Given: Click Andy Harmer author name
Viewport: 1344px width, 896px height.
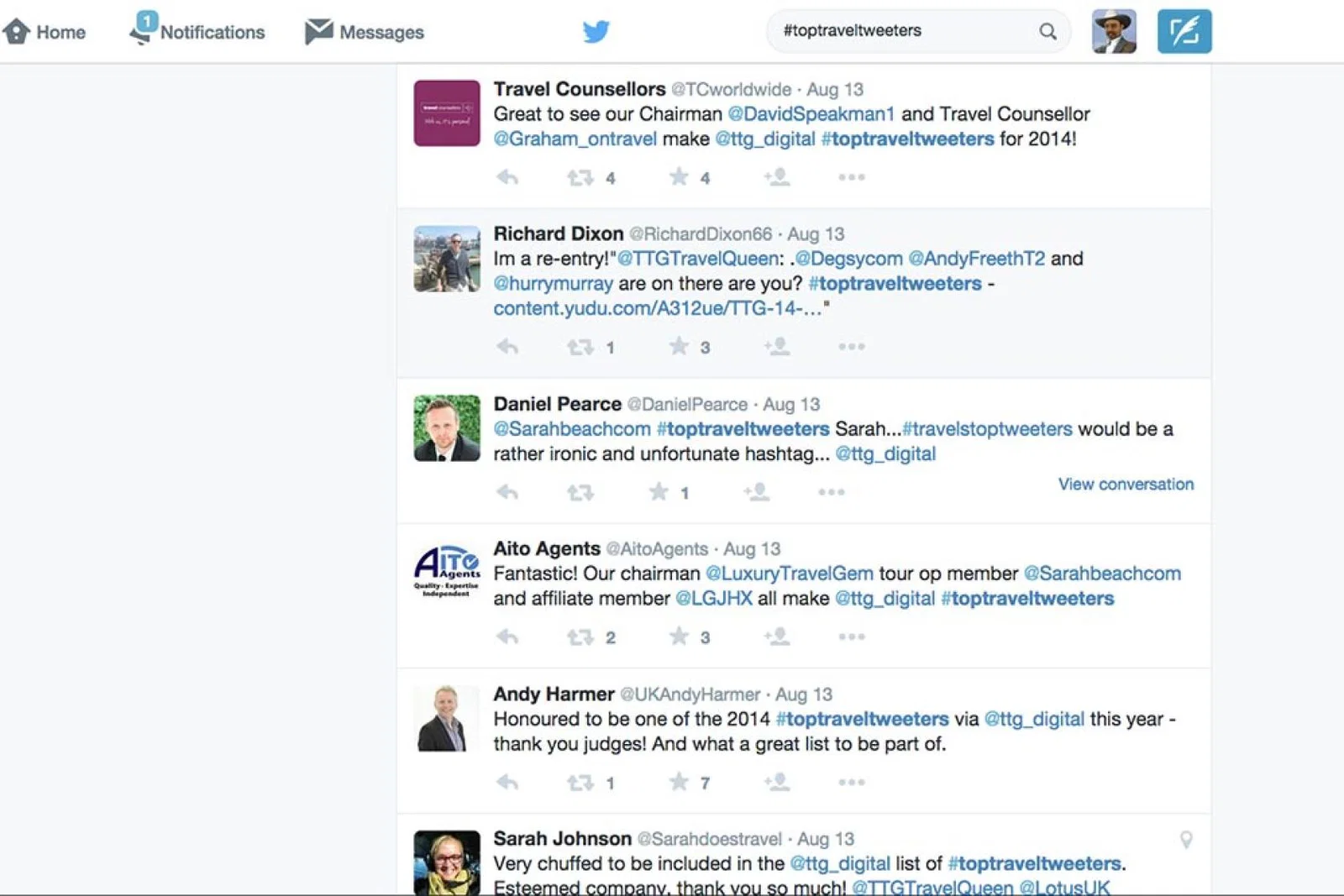Looking at the screenshot, I should (554, 694).
